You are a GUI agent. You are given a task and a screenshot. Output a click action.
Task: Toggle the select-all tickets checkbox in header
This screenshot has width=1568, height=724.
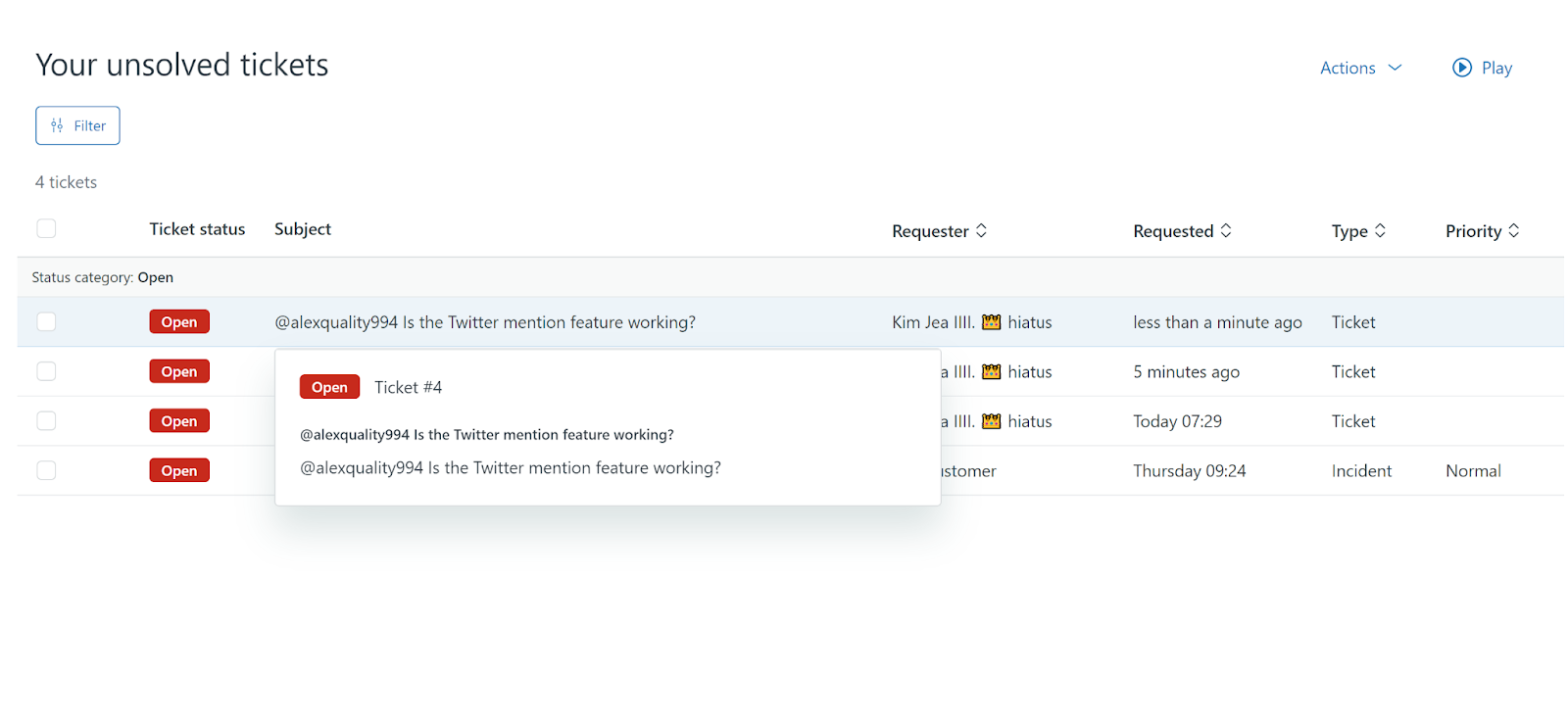click(46, 228)
